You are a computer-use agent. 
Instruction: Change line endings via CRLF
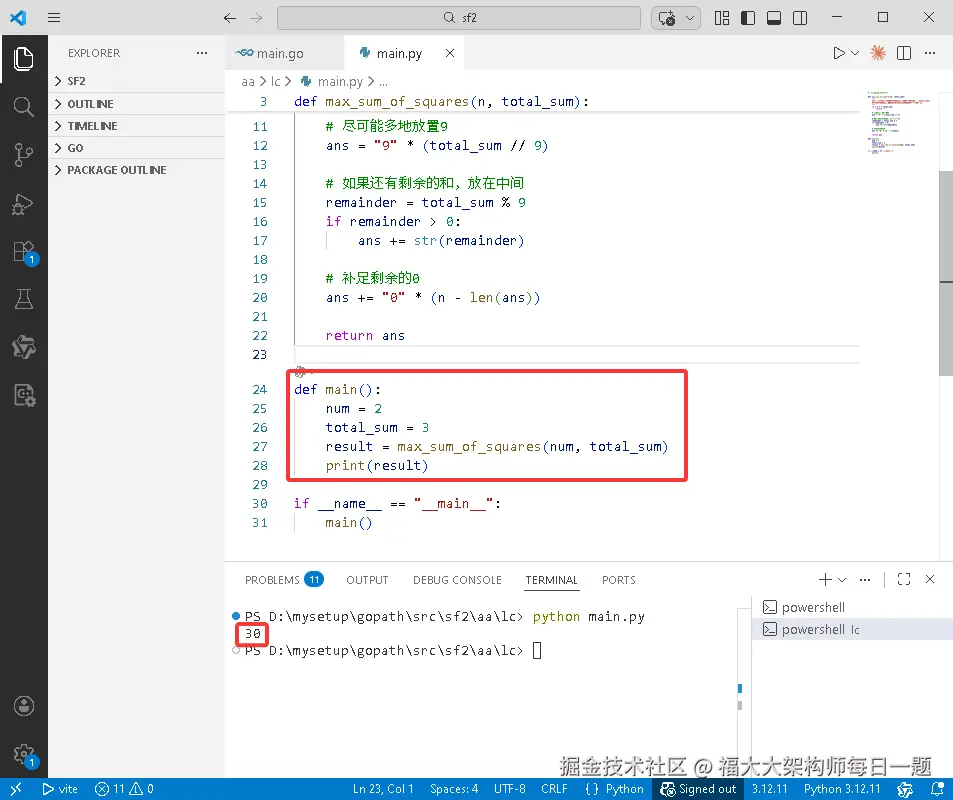(x=554, y=789)
